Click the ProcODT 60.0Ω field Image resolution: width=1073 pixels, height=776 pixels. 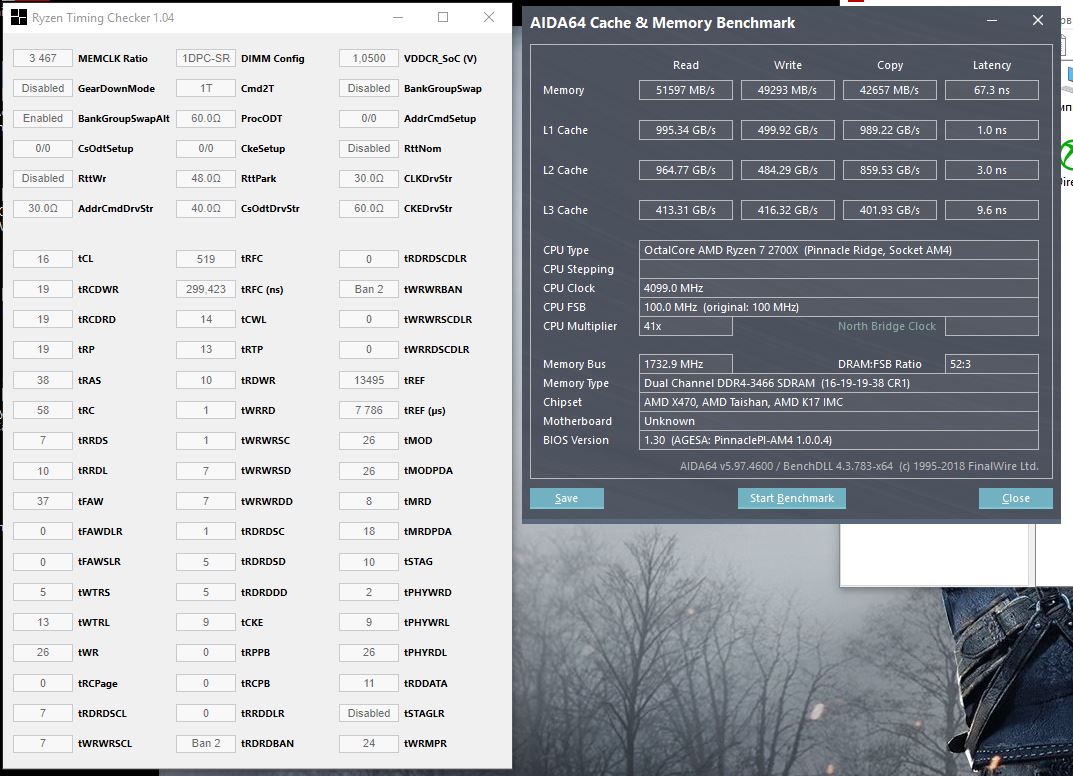point(206,118)
